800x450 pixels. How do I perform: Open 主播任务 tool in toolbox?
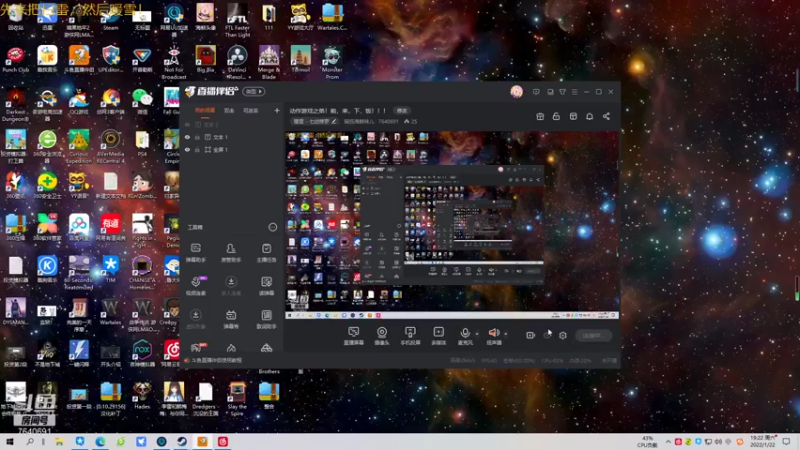click(x=266, y=253)
